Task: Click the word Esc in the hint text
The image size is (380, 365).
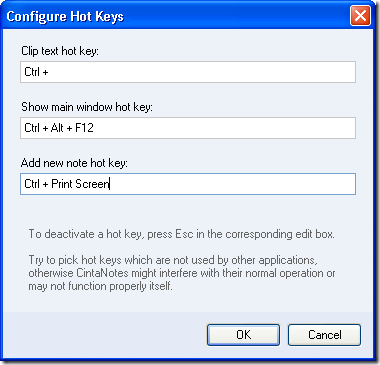Action: (x=184, y=234)
